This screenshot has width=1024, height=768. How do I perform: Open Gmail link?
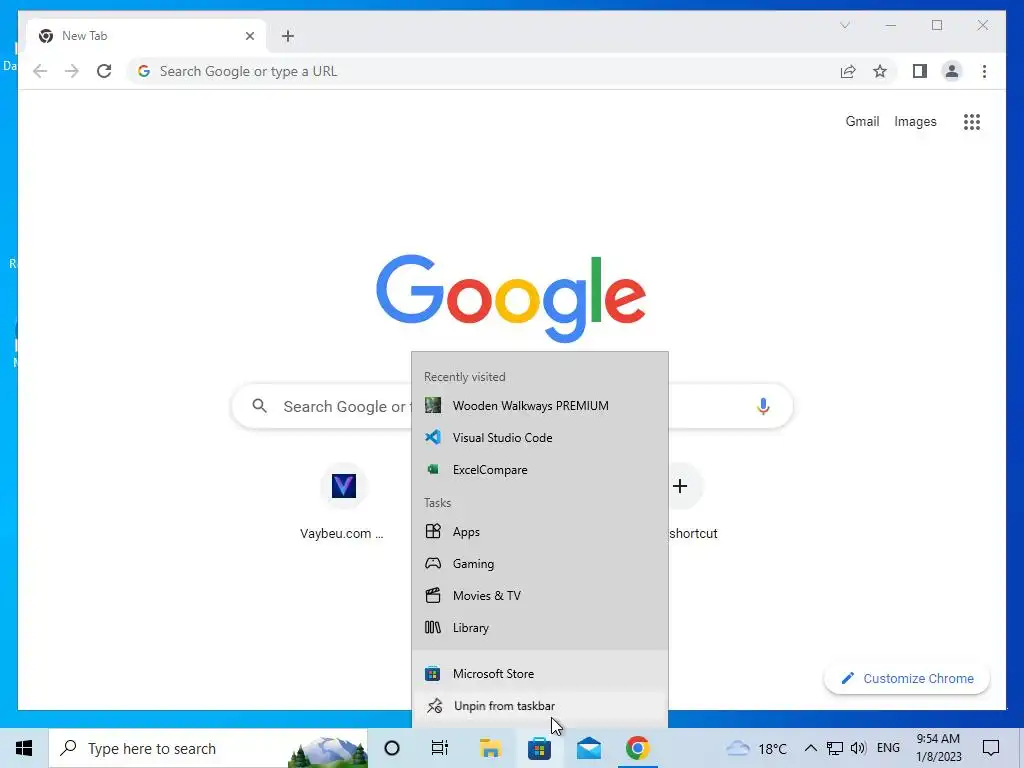[x=862, y=121]
